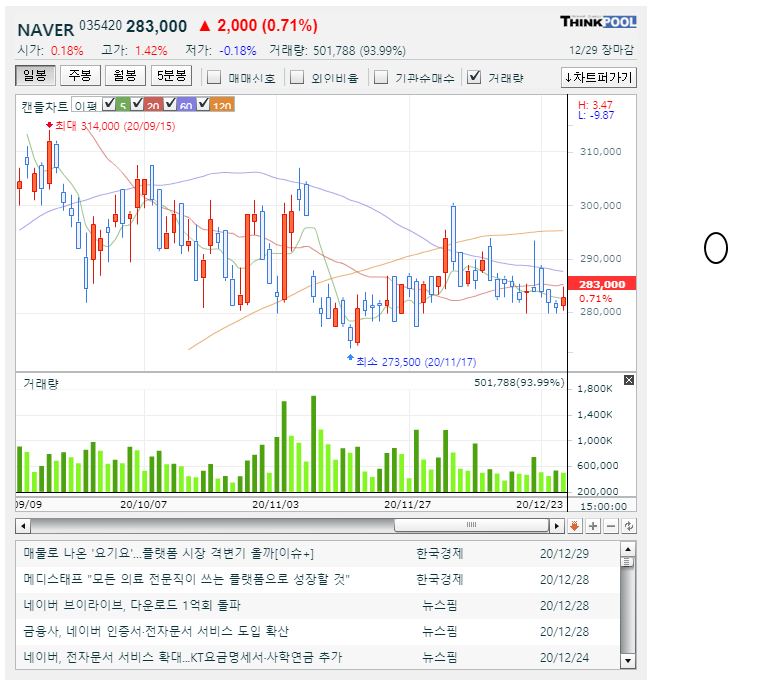Screen dimensions: 772x685
Task: Open news '금융사, 네이버 인증서' headline
Action: pyautogui.click(x=156, y=631)
